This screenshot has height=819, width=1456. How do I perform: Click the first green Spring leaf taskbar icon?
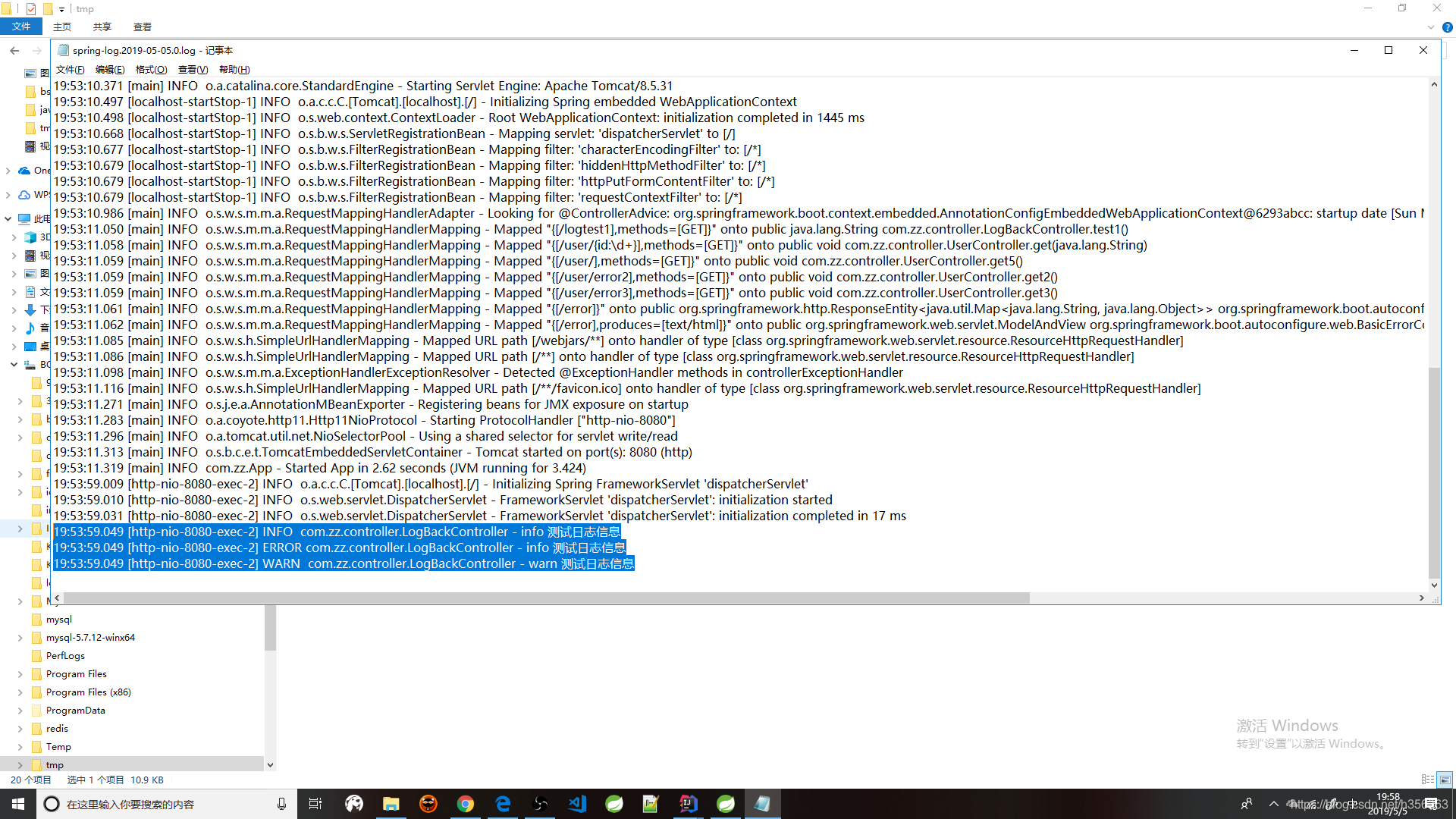click(x=614, y=804)
